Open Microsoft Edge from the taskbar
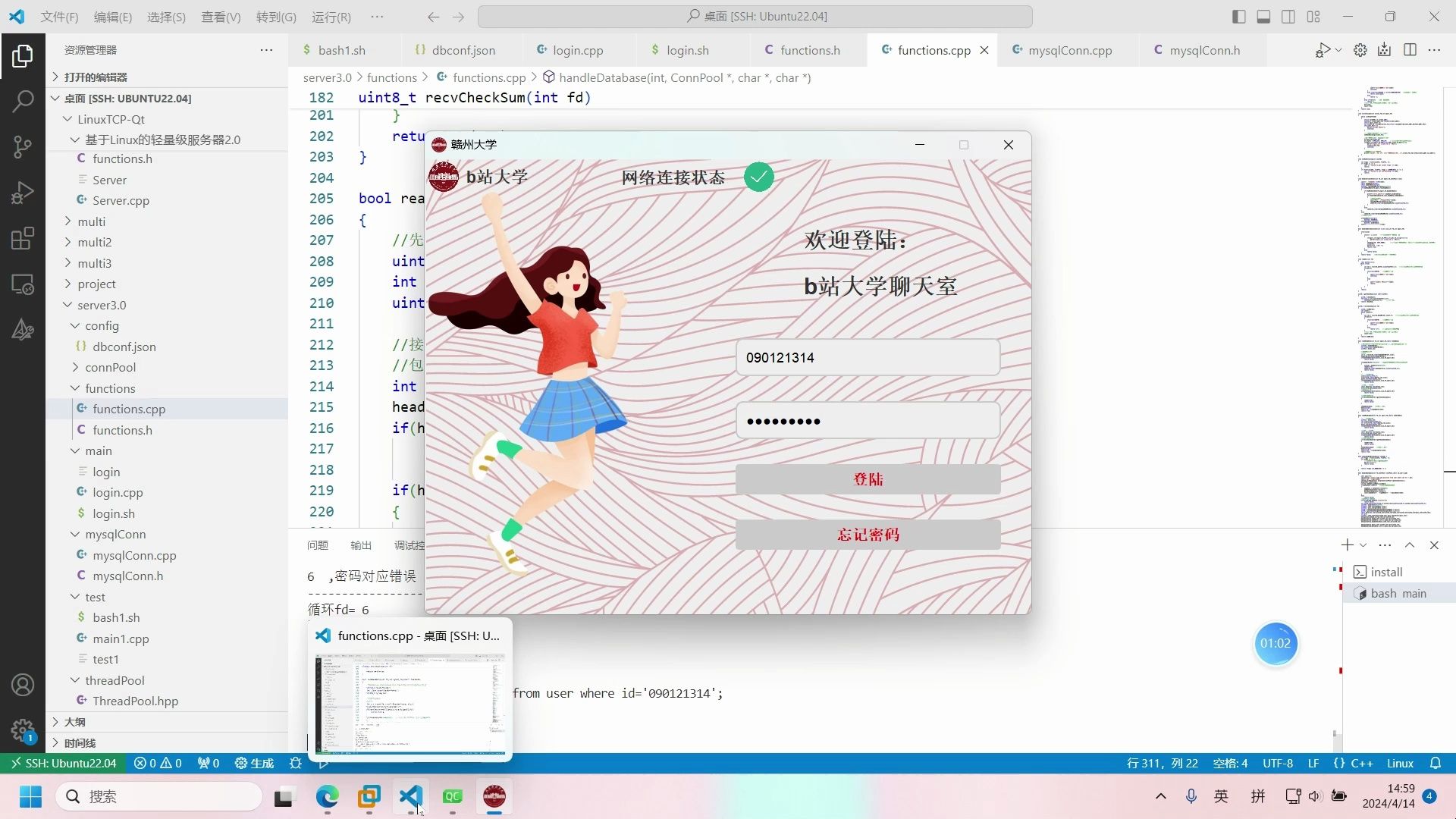1456x819 pixels. pyautogui.click(x=328, y=796)
